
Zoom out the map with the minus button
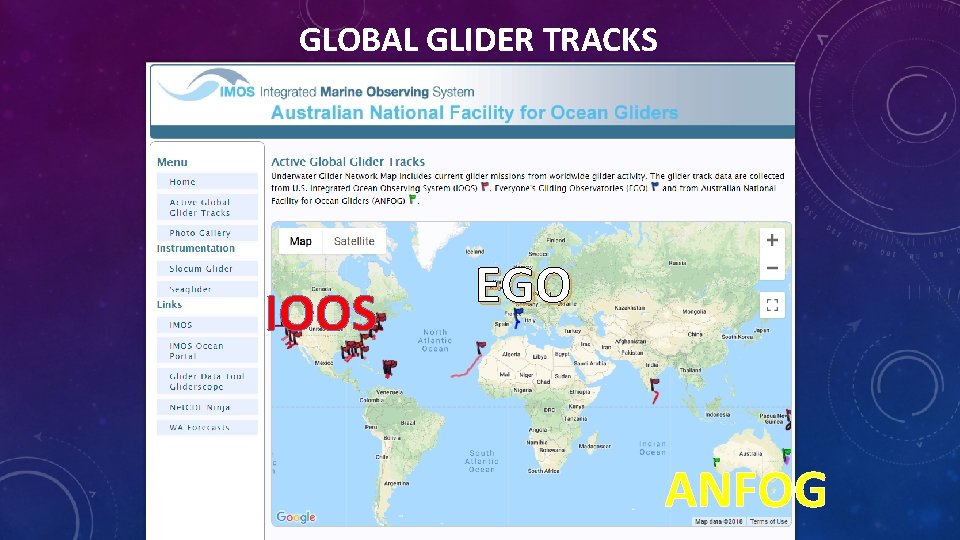[x=772, y=268]
